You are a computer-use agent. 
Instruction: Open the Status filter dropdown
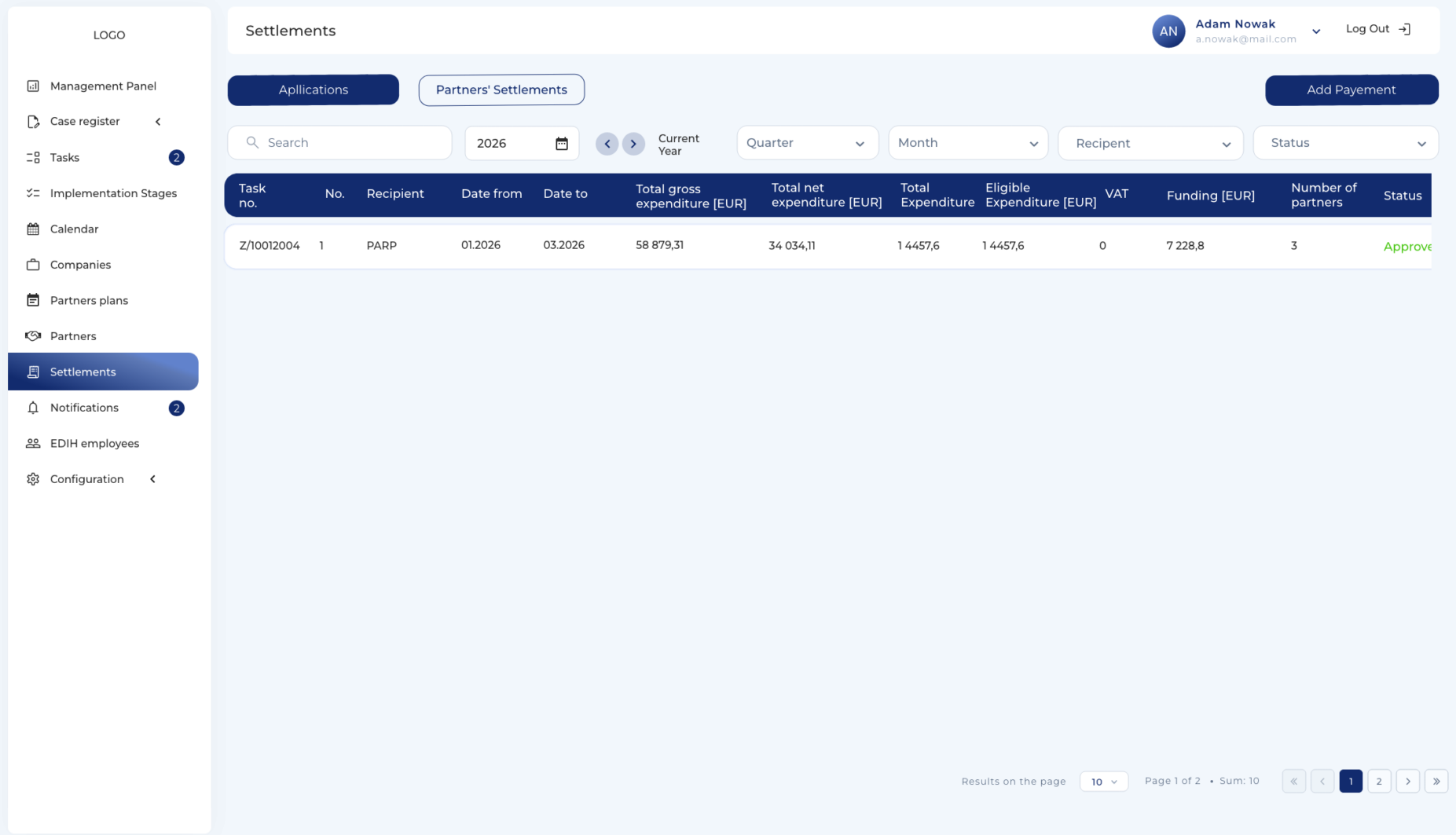[x=1345, y=143]
